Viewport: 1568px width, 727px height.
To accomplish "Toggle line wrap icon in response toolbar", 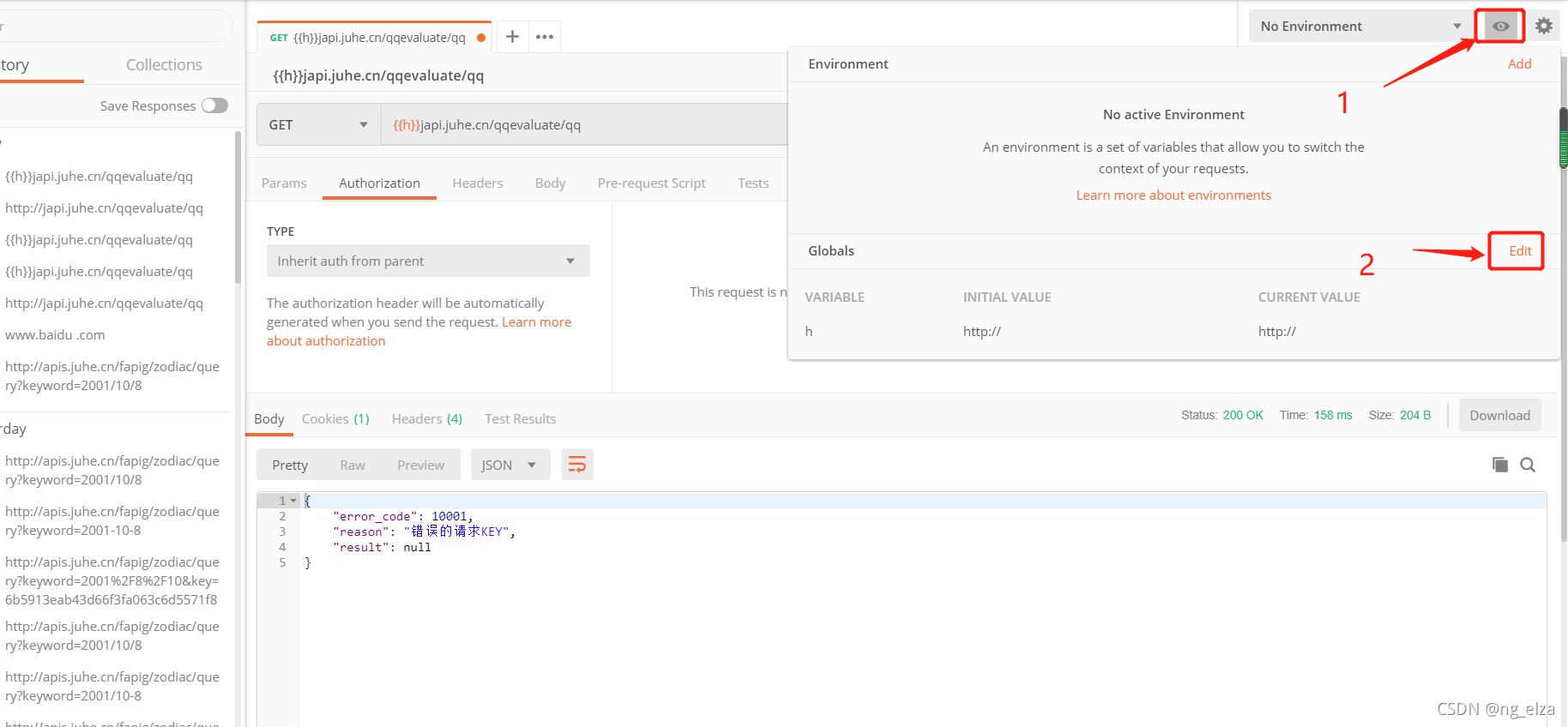I will point(577,465).
